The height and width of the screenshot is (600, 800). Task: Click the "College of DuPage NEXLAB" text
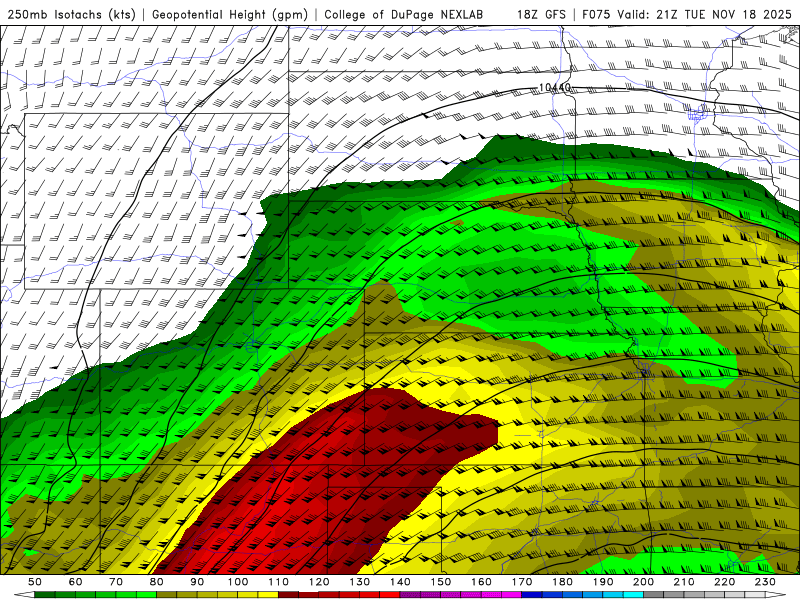click(x=404, y=15)
